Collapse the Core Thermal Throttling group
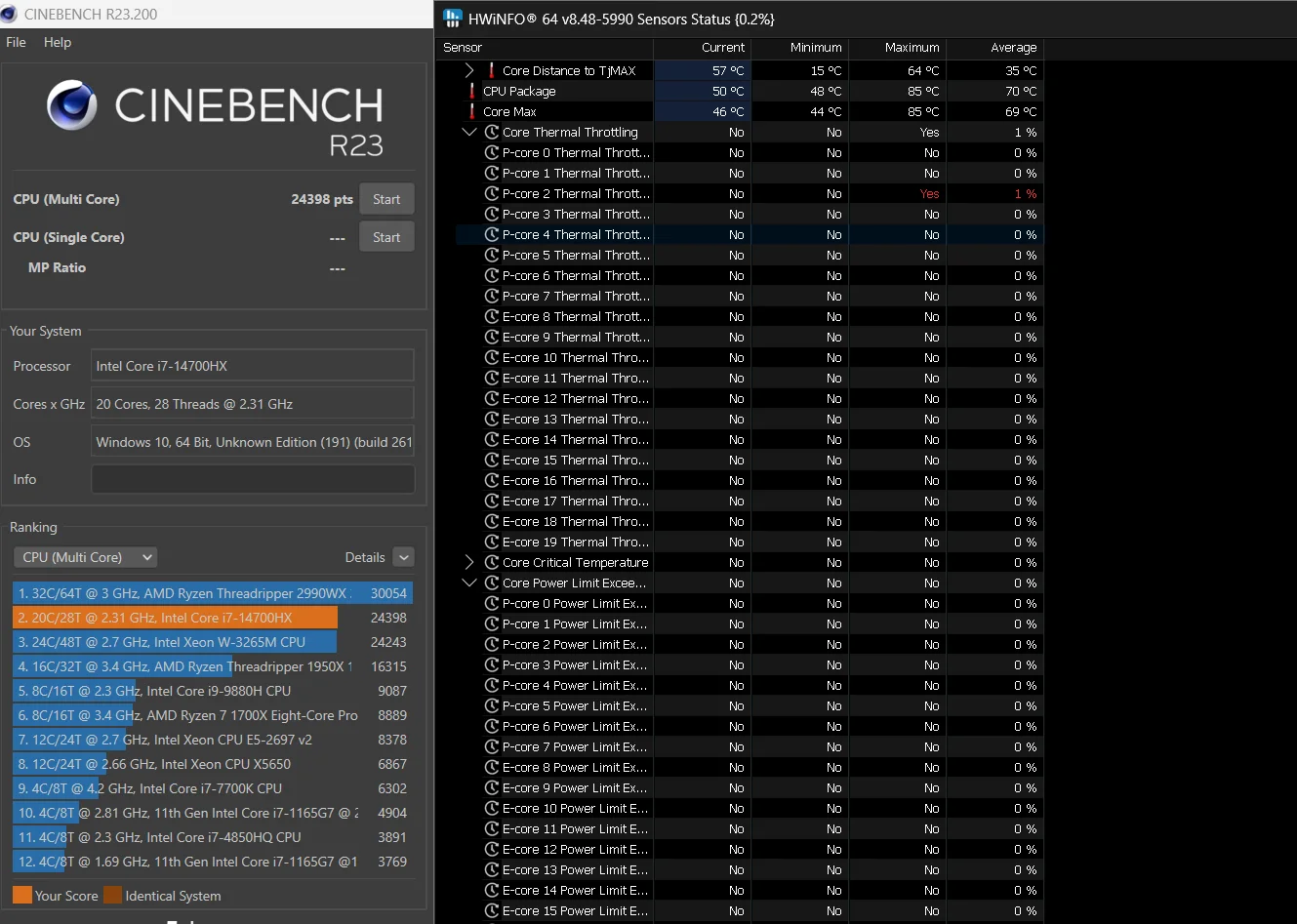The image size is (1297, 924). pos(469,132)
